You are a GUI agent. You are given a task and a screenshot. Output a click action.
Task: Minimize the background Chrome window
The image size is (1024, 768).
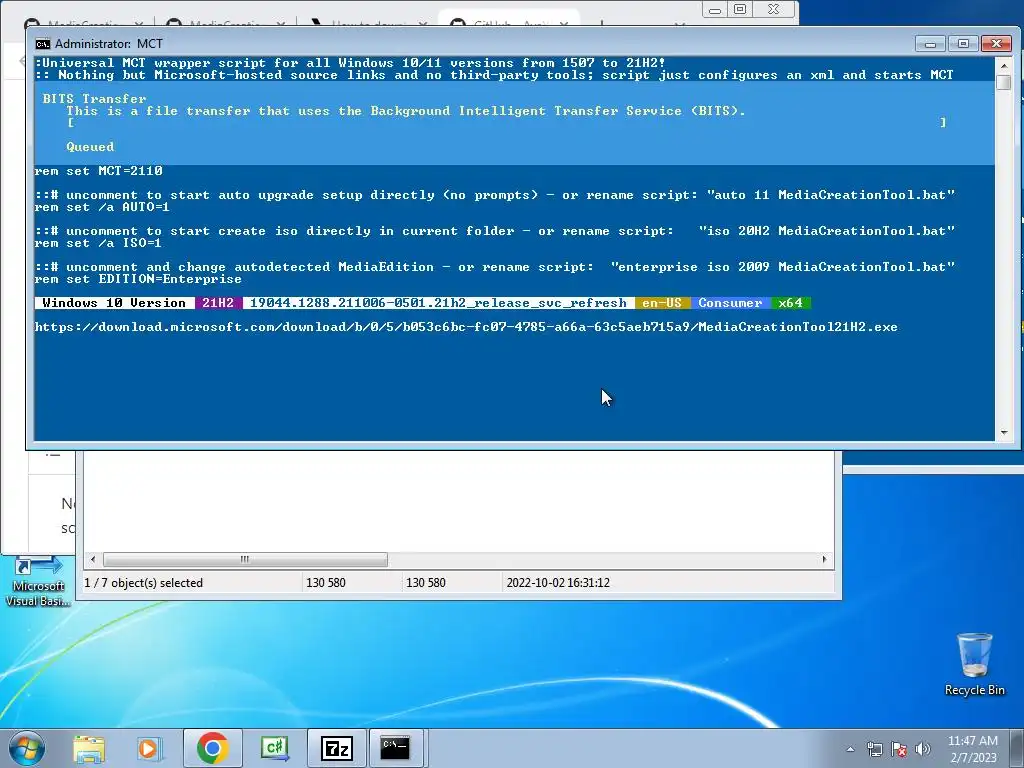click(x=715, y=10)
